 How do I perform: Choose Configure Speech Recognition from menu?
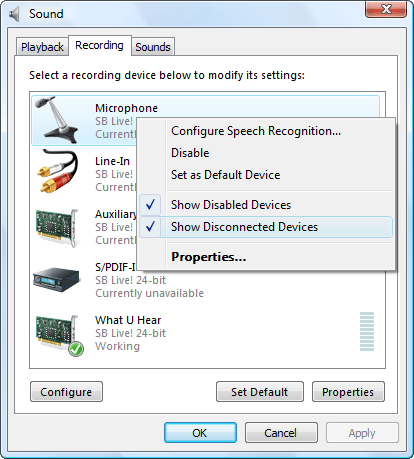(256, 131)
